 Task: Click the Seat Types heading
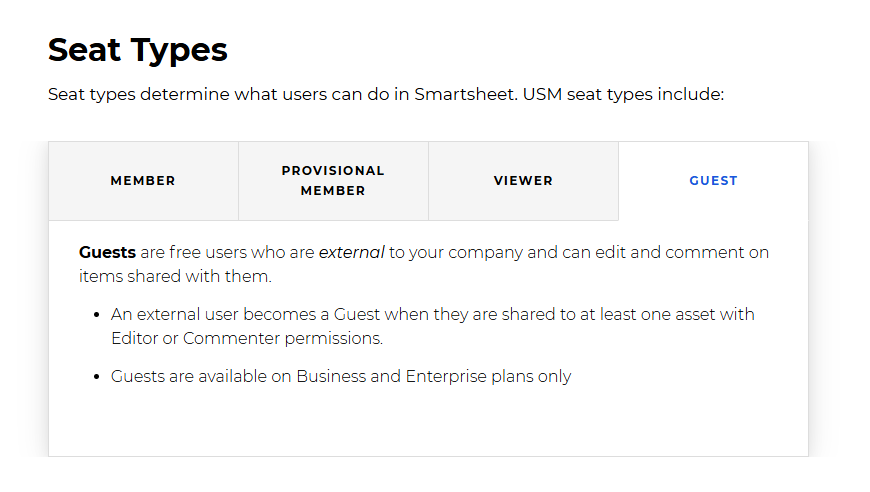tap(138, 49)
